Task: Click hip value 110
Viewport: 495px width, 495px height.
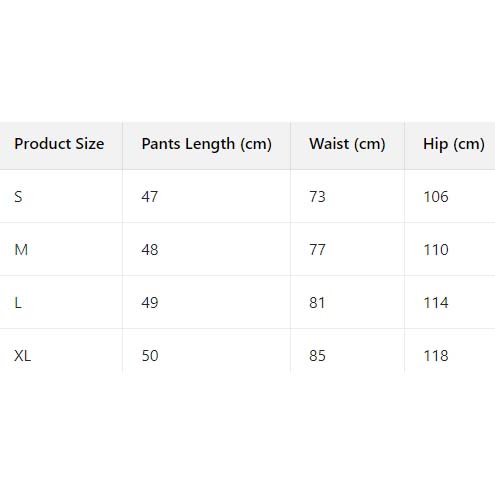Action: 436,250
